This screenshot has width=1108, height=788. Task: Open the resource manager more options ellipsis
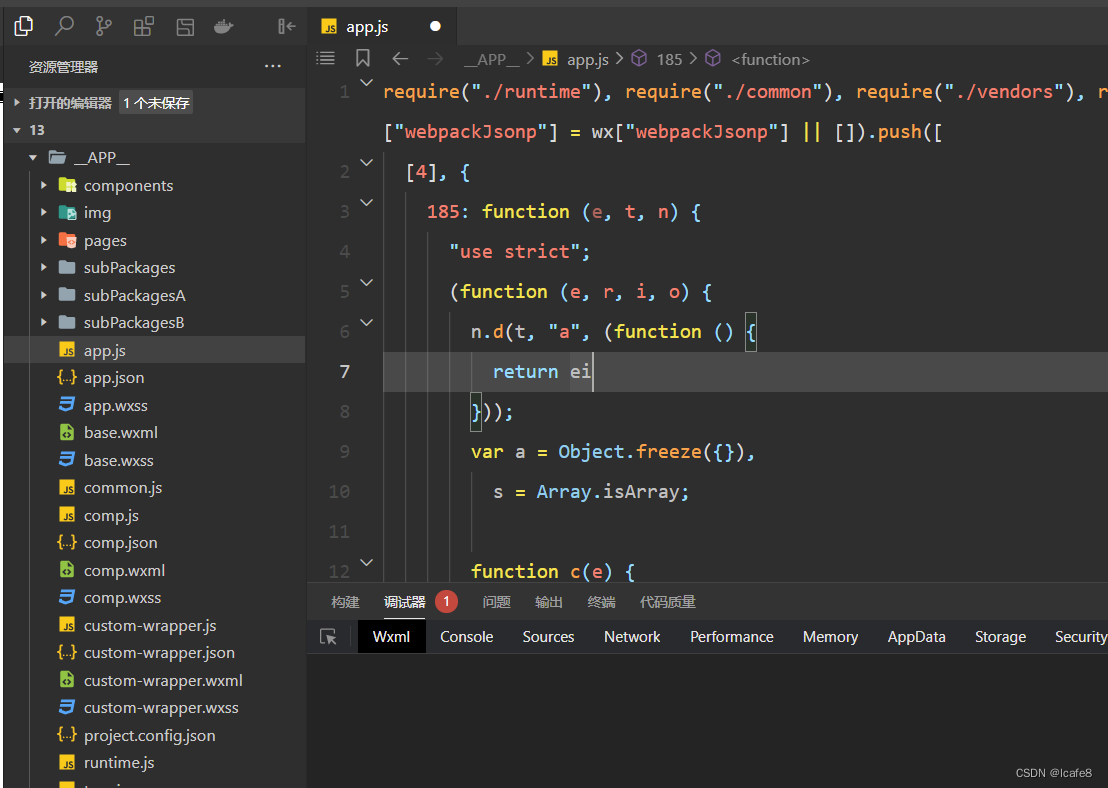[273, 66]
